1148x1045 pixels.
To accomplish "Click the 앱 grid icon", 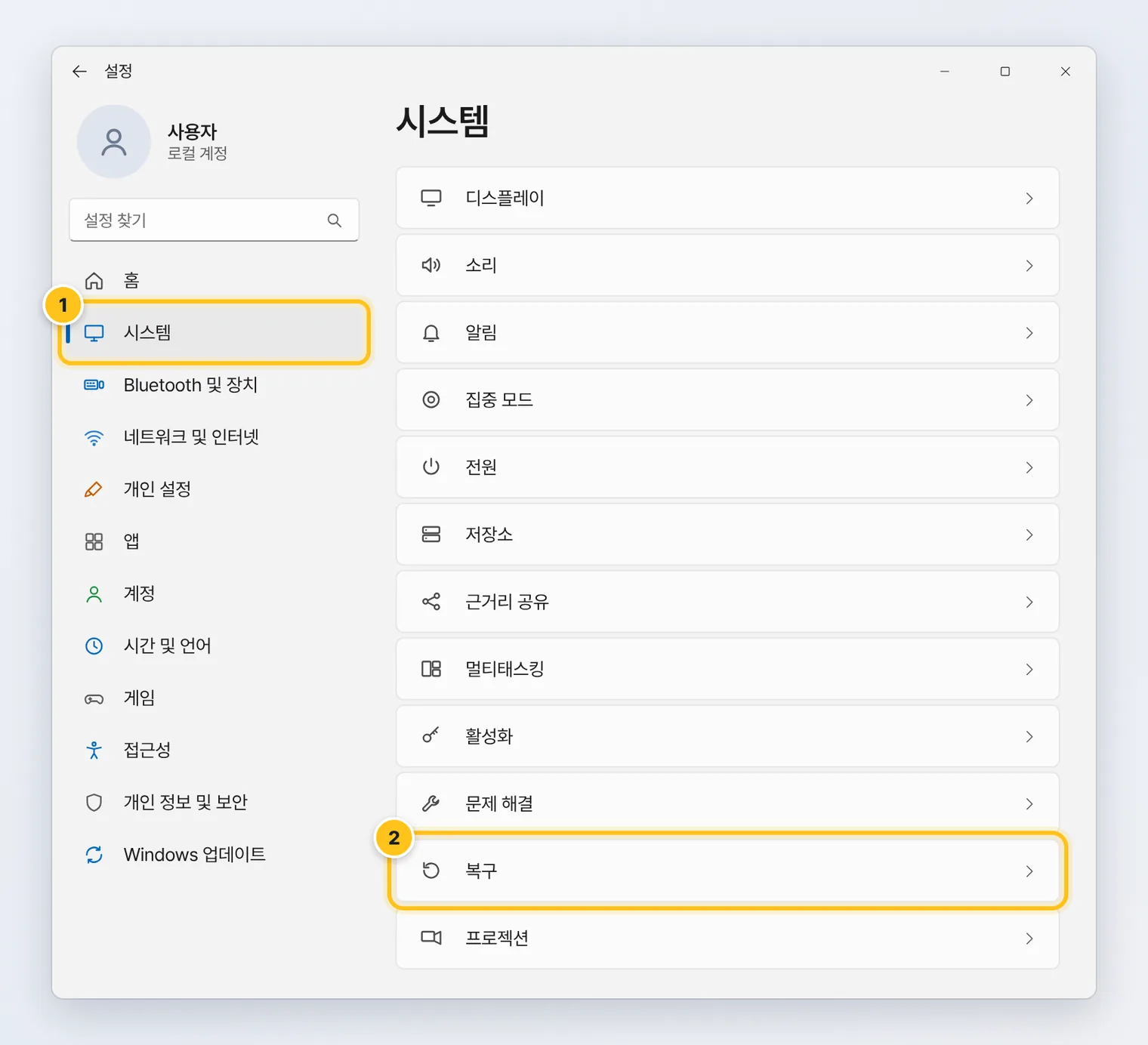I will pos(94,541).
